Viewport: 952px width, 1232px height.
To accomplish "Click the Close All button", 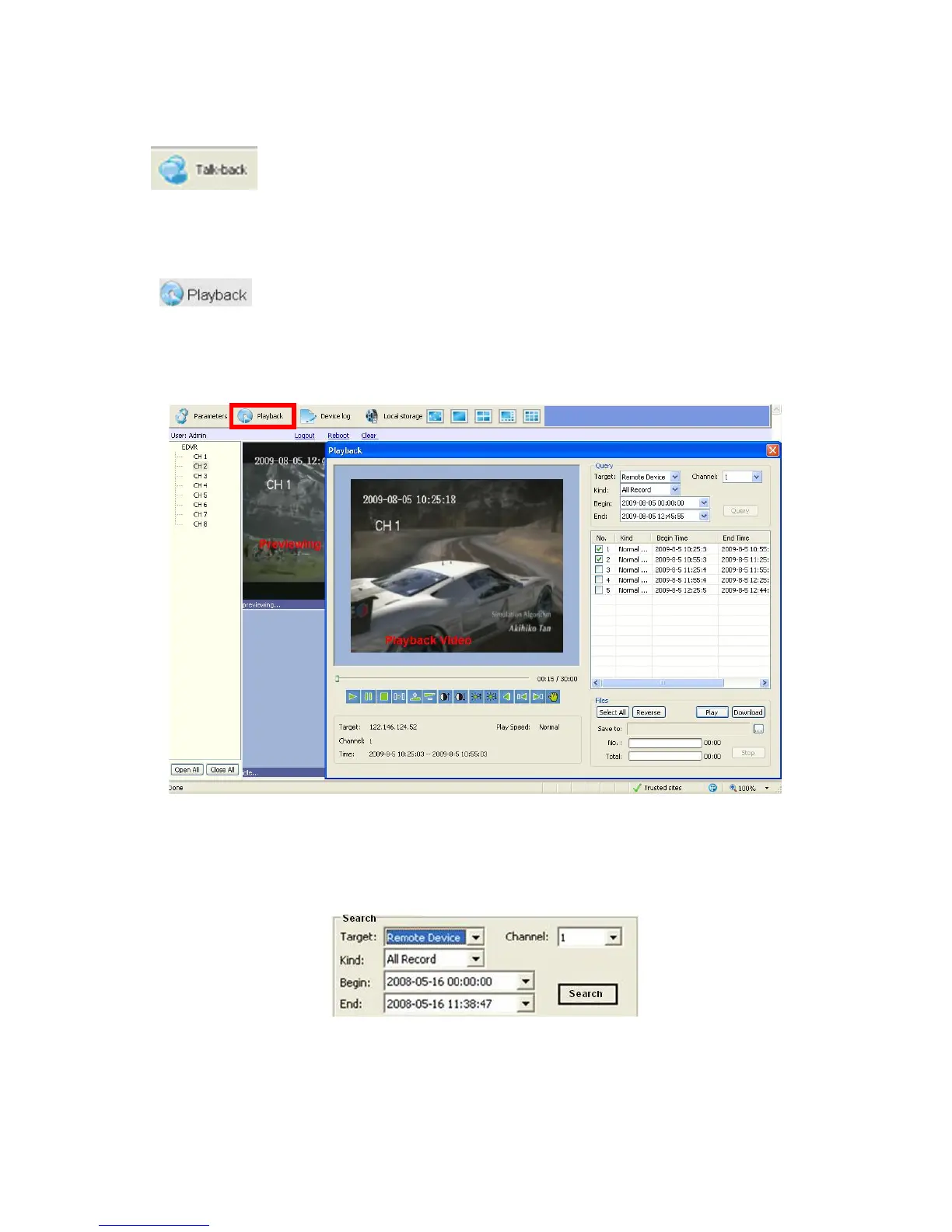I will tap(222, 770).
